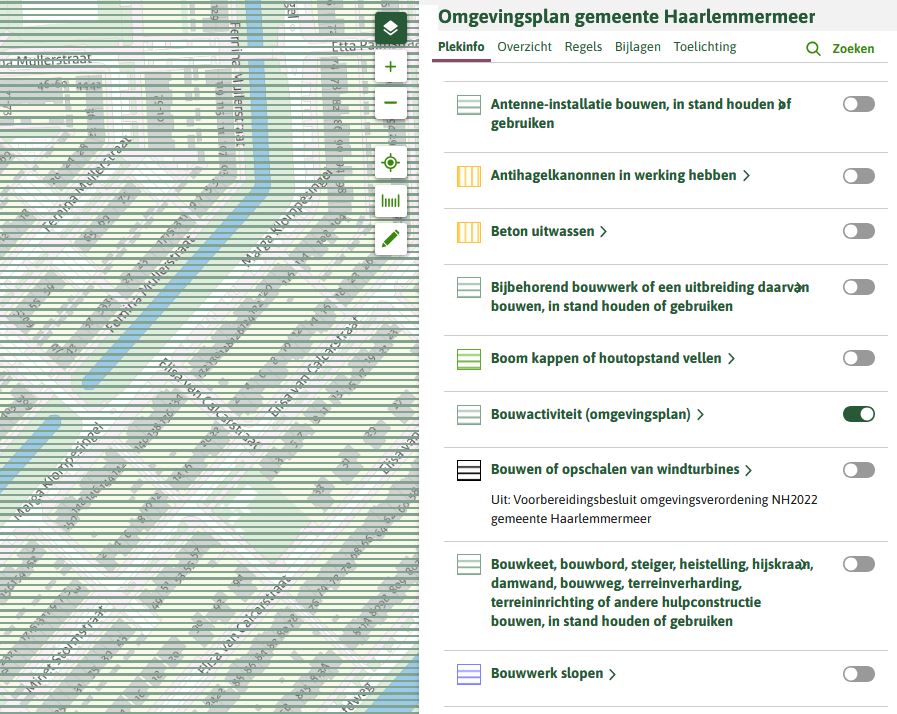This screenshot has height=714, width=897.
Task: Expand the Bouwwerk slopen chevron
Action: [612, 674]
